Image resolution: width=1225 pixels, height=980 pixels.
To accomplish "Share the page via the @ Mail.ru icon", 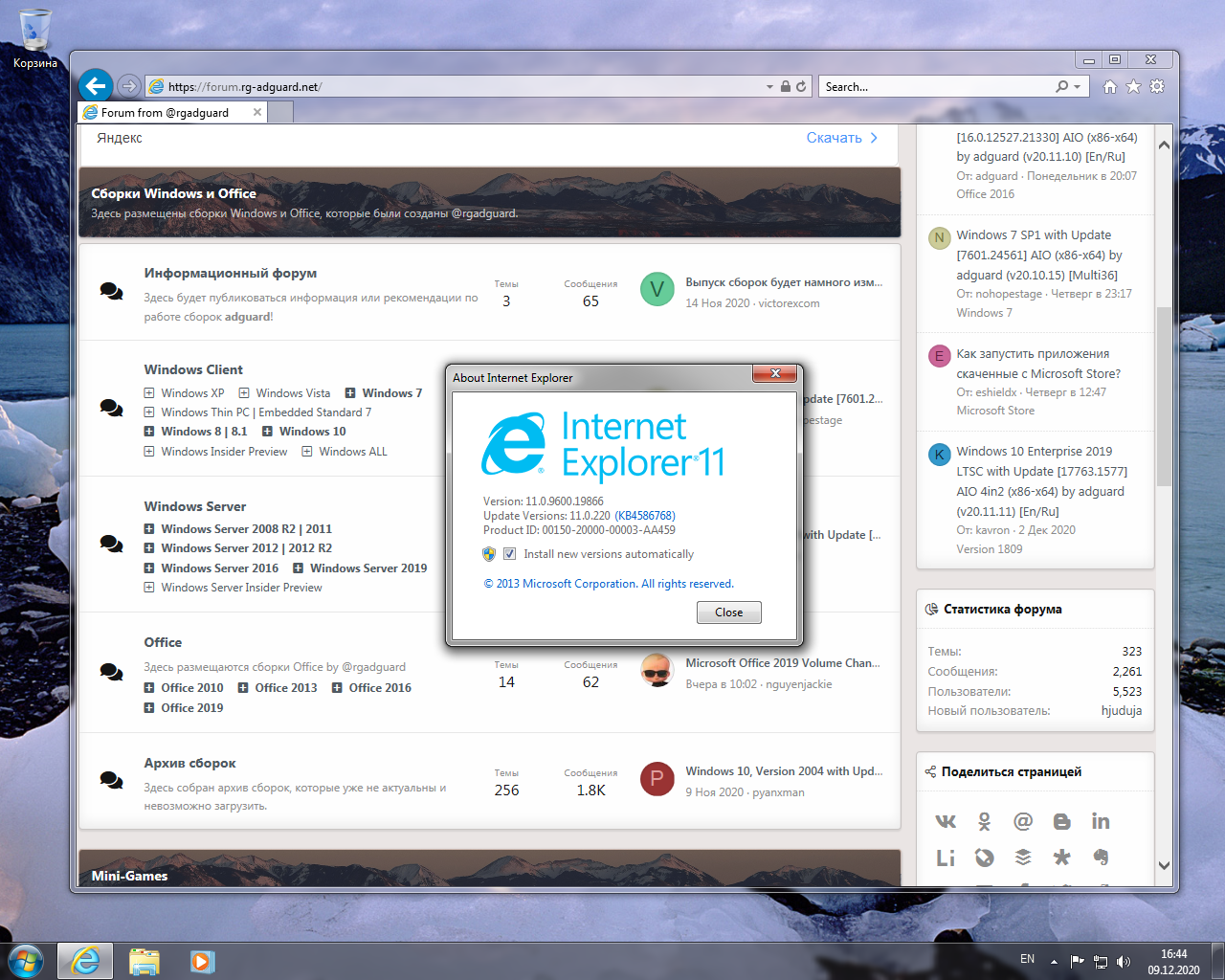I will tap(1023, 821).
